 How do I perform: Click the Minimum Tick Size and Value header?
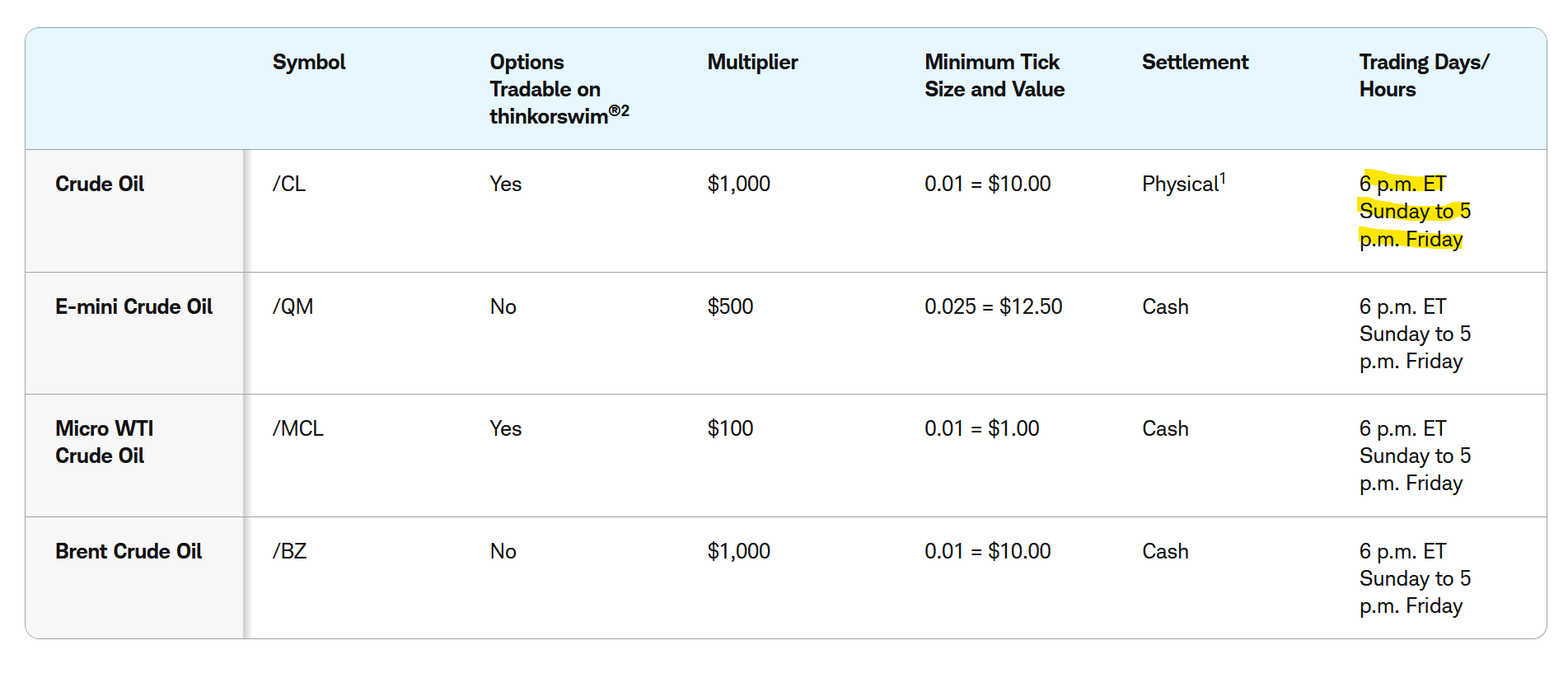point(995,76)
